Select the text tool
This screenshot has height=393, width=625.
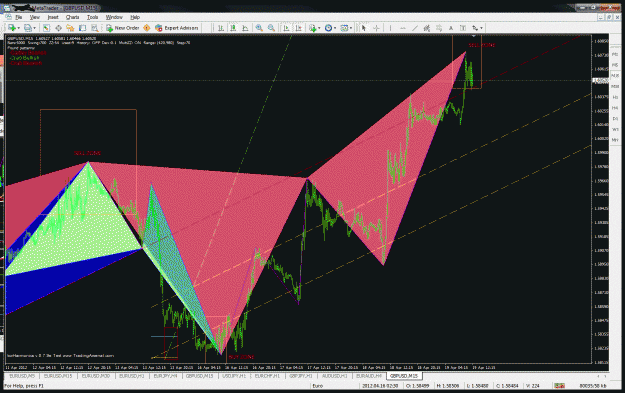tap(451, 28)
